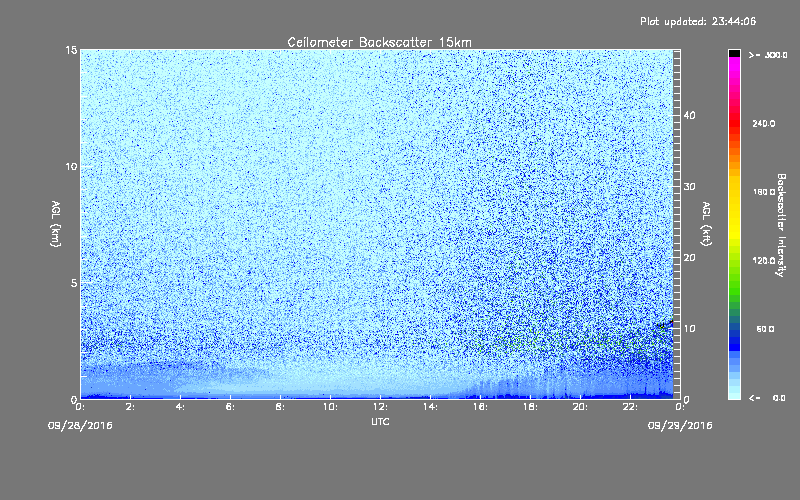
Task: Click the UTC x-axis label
Action: (380, 421)
